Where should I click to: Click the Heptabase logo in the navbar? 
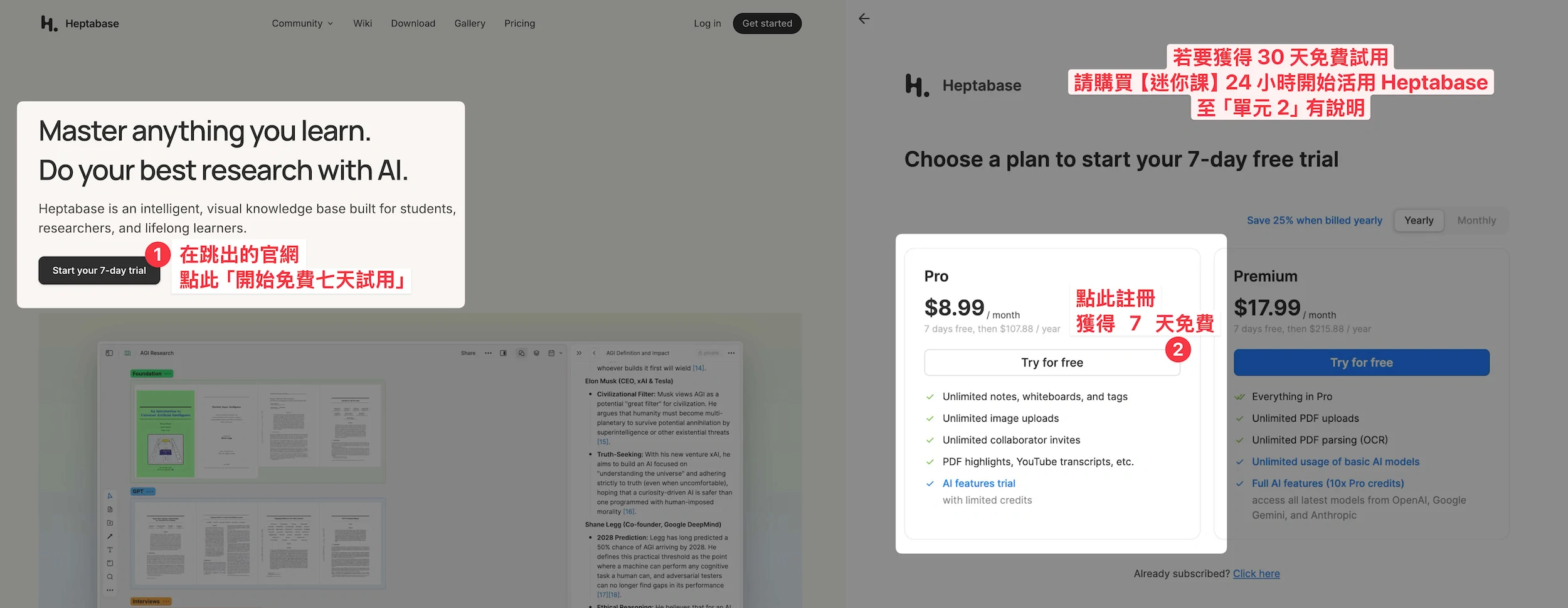coord(80,24)
